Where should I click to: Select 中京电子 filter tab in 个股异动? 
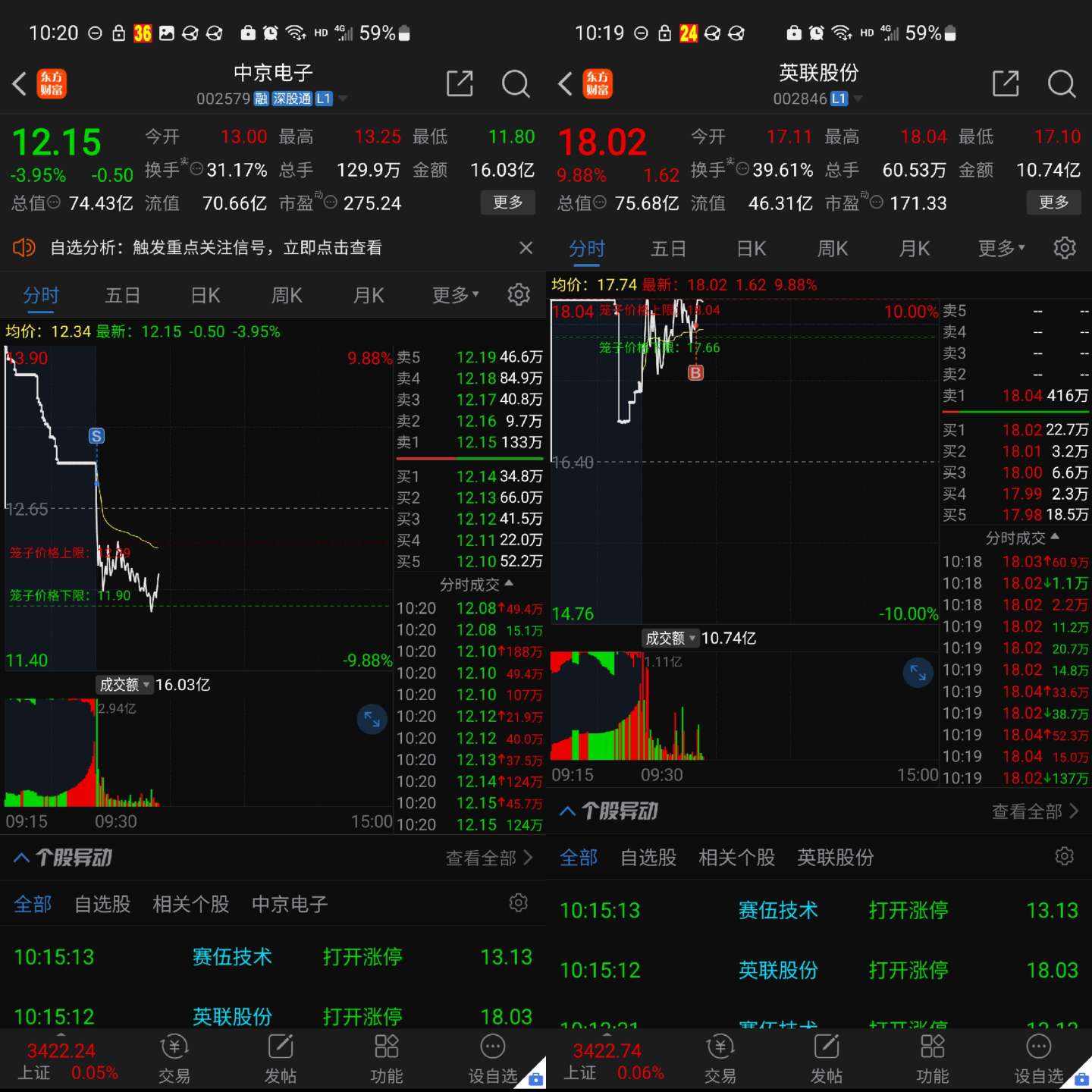290,904
